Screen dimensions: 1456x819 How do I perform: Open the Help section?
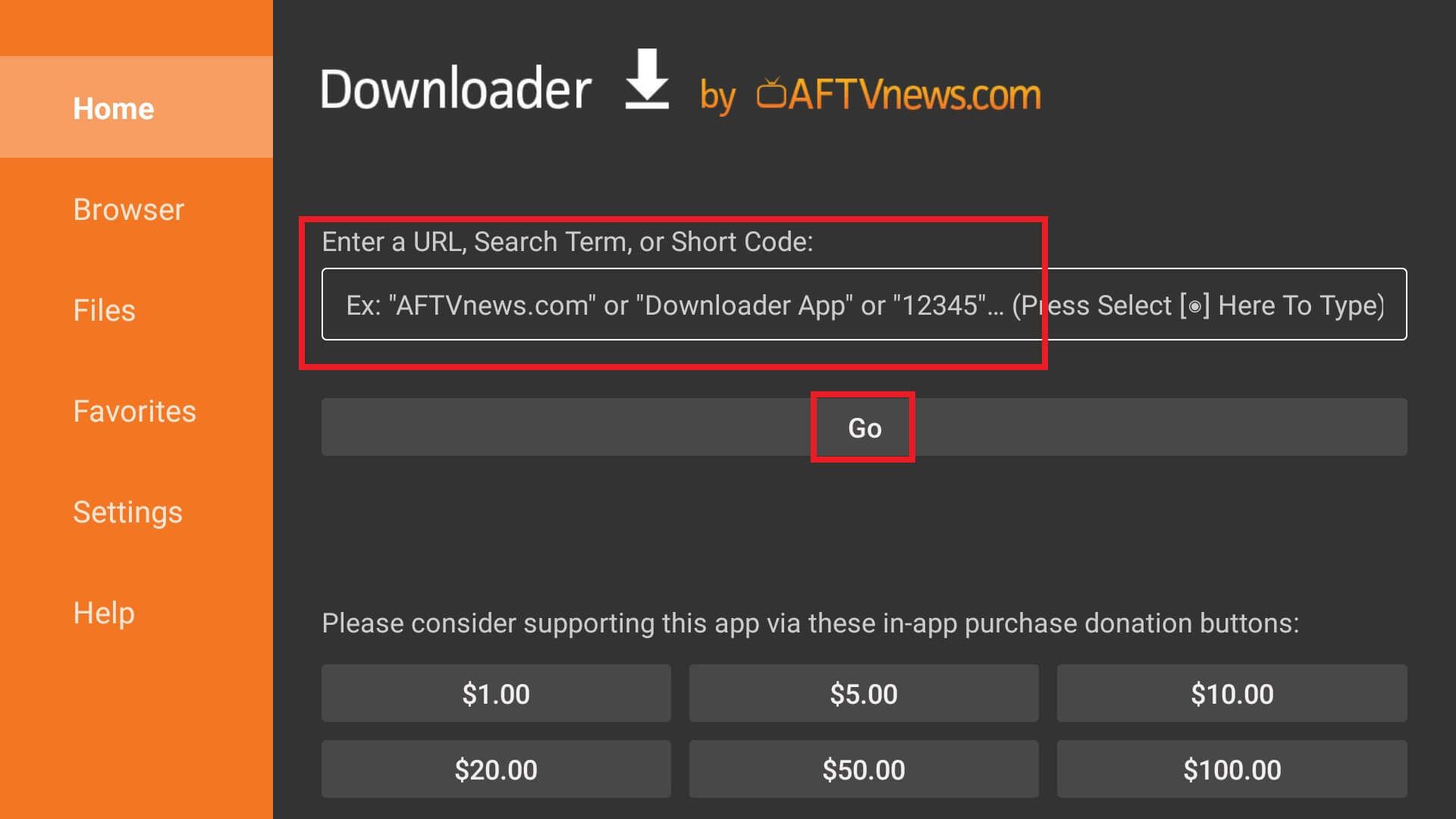(104, 613)
